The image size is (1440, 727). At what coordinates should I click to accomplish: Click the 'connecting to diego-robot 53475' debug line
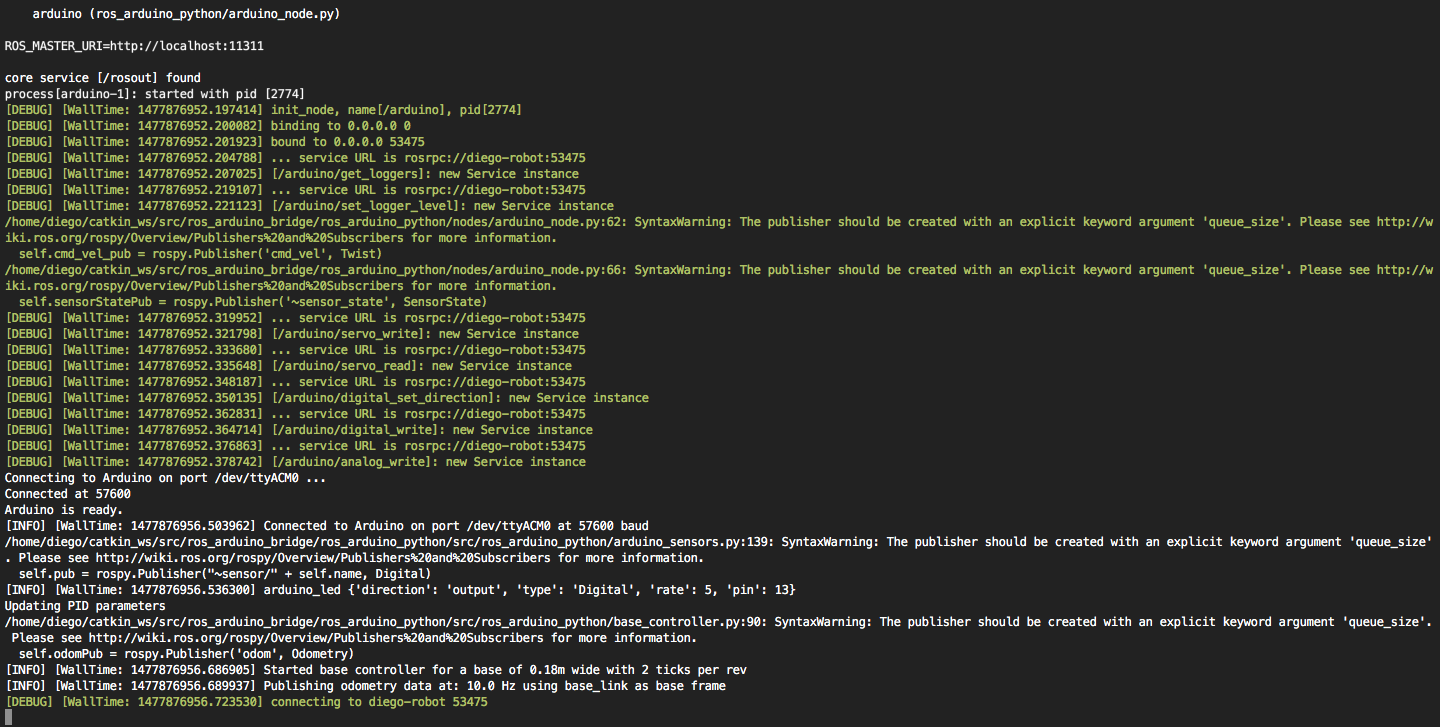(379, 702)
